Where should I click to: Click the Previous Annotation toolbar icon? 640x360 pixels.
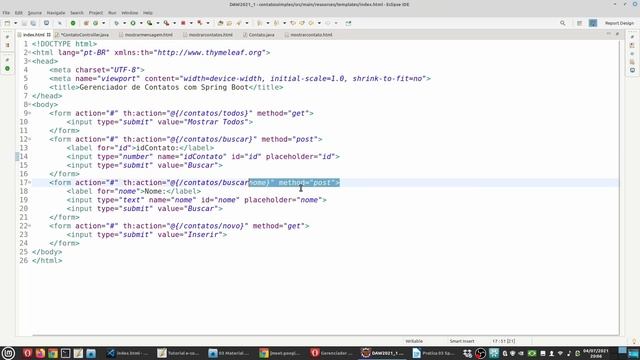tap(276, 23)
